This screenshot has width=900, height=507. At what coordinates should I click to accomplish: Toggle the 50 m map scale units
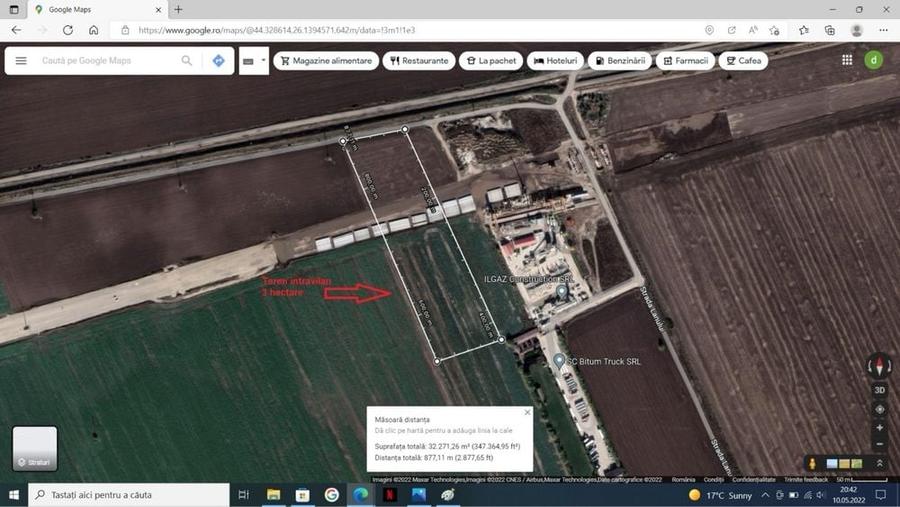coord(862,479)
